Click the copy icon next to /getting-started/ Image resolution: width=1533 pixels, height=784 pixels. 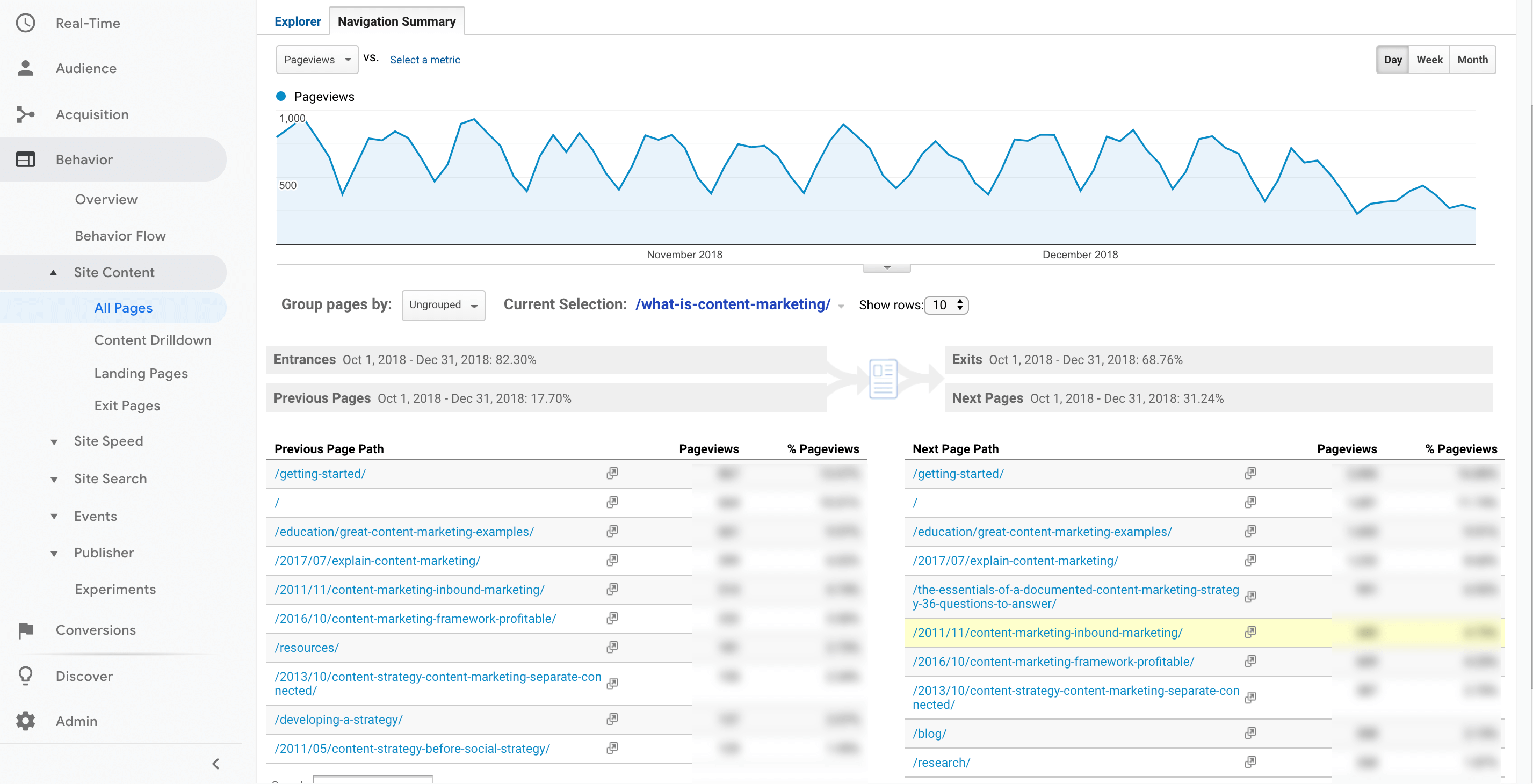[610, 472]
